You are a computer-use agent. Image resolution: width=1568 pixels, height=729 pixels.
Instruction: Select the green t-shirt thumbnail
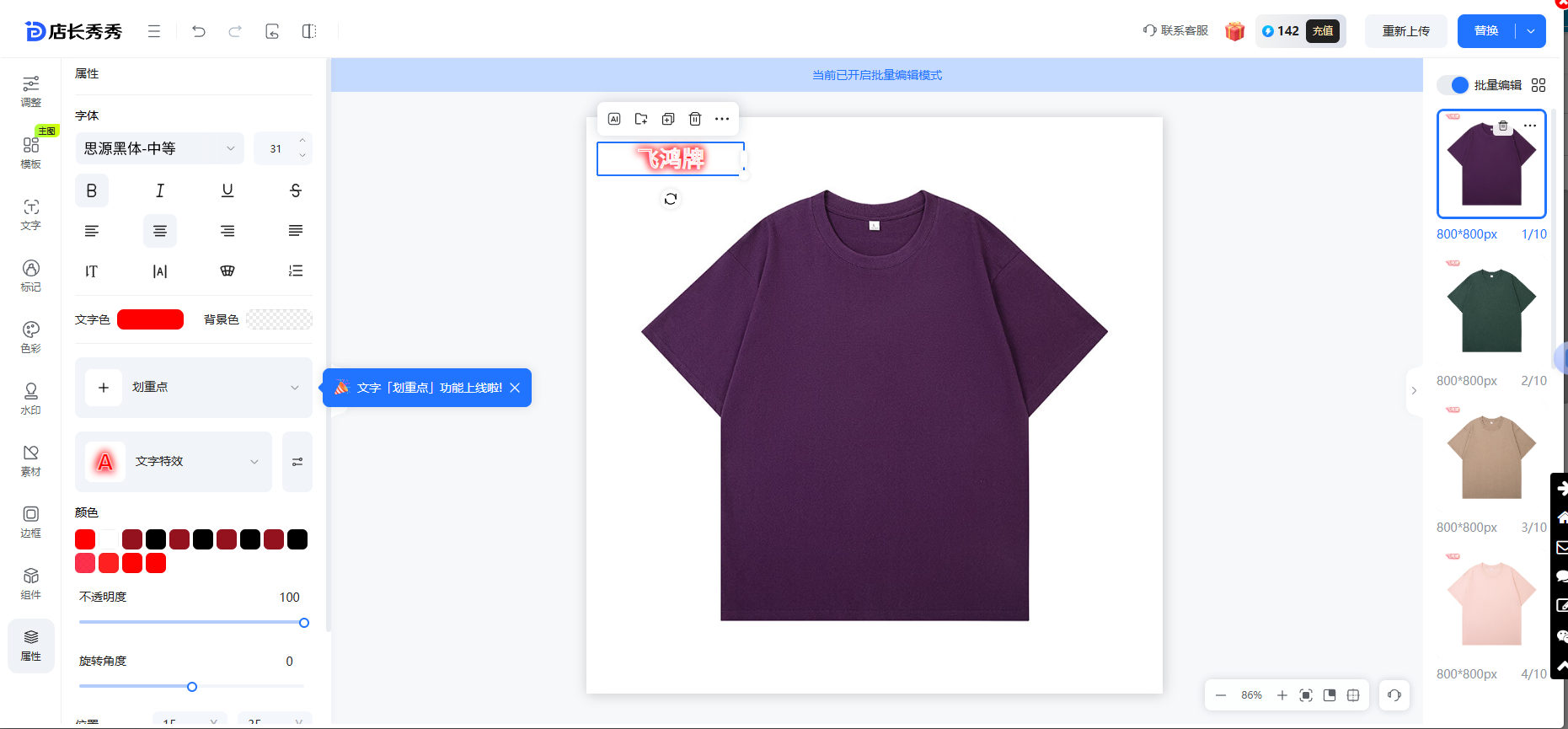tap(1490, 309)
